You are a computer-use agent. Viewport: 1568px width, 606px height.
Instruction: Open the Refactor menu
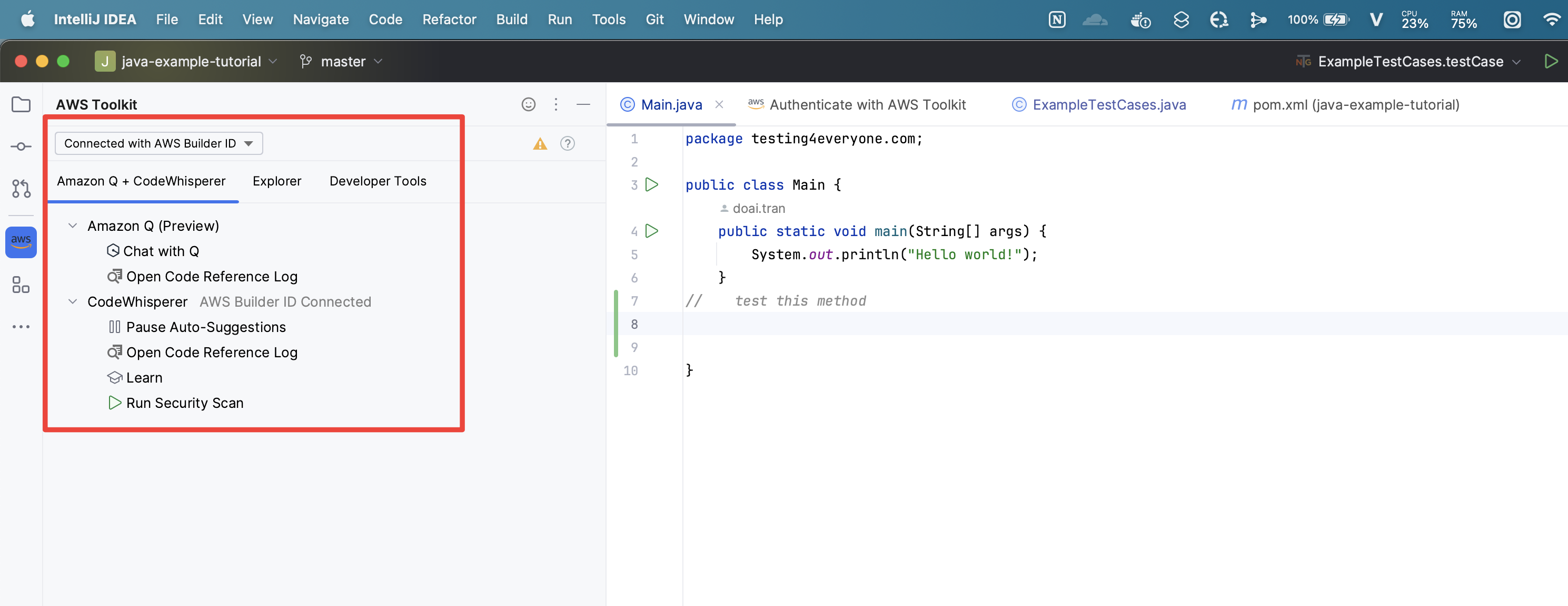click(x=449, y=19)
